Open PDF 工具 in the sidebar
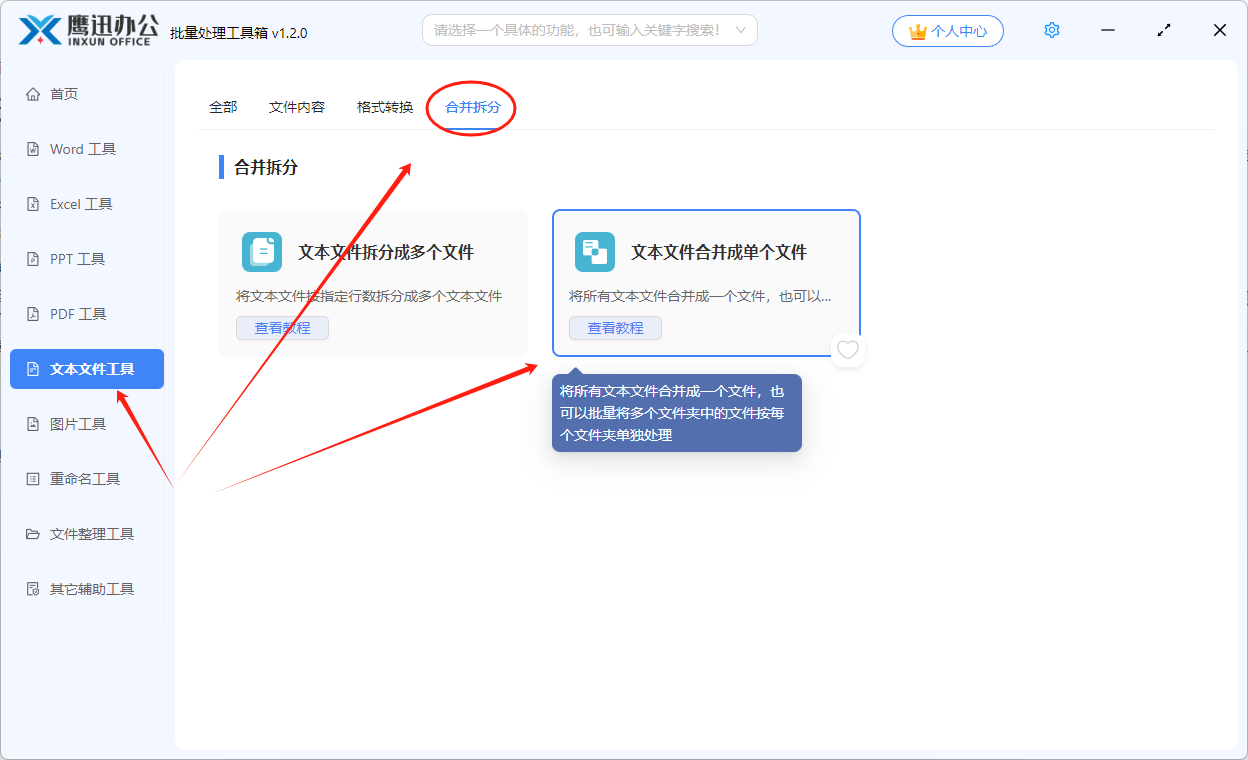Screen dimensions: 1248x760 (87, 314)
